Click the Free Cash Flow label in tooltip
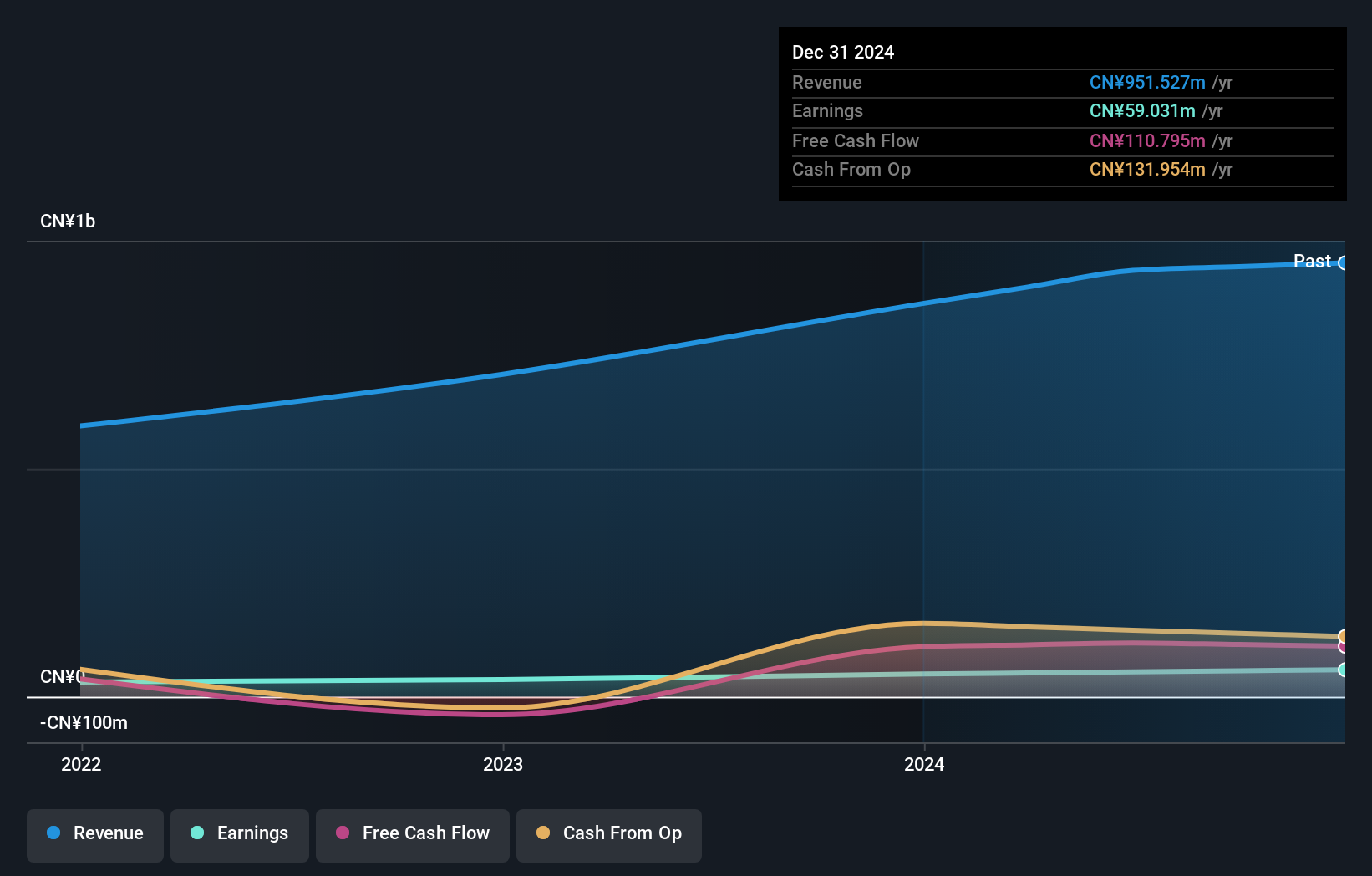Viewport: 1372px width, 876px height. pos(856,141)
